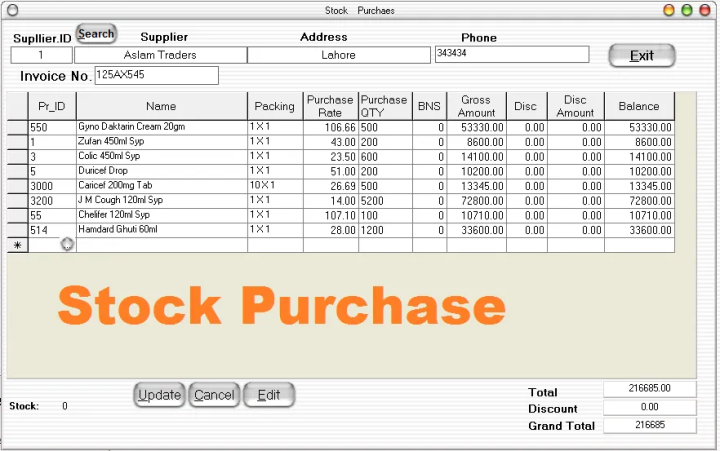Click the packing cell 10X1
The height and width of the screenshot is (451, 720).
pos(275,186)
